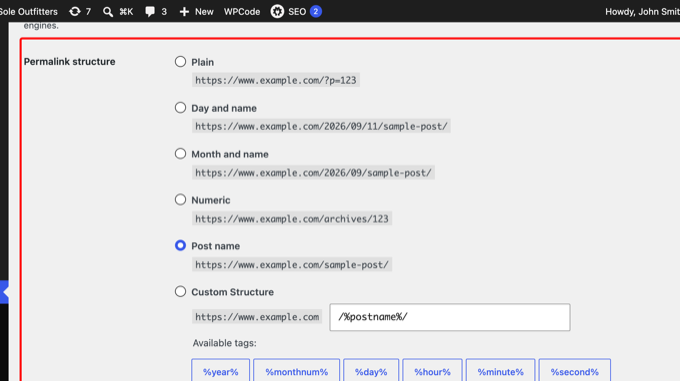Click the Permalink structure heading
Image resolution: width=680 pixels, height=381 pixels.
pyautogui.click(x=69, y=62)
